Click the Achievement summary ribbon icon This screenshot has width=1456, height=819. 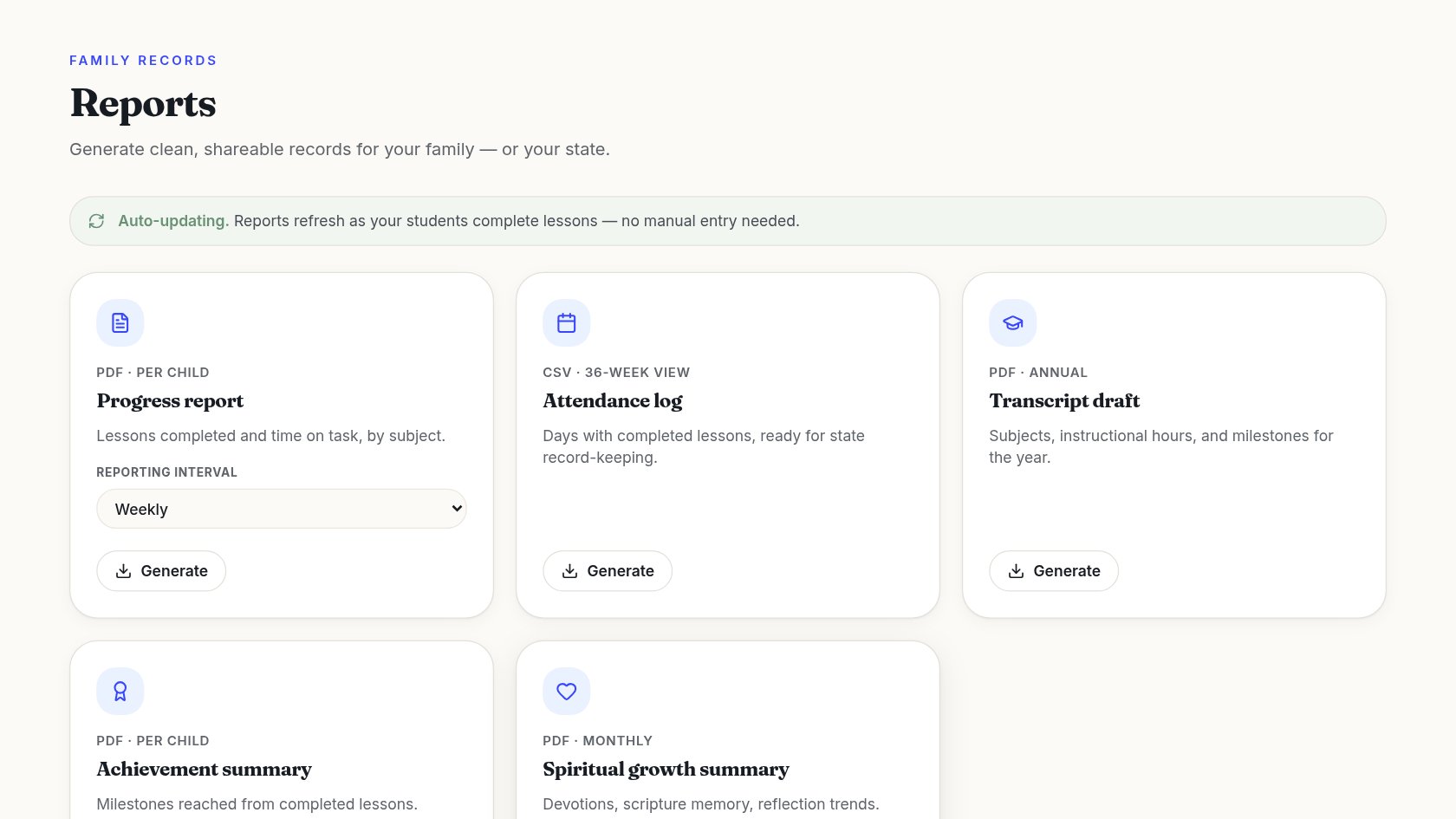tap(120, 692)
